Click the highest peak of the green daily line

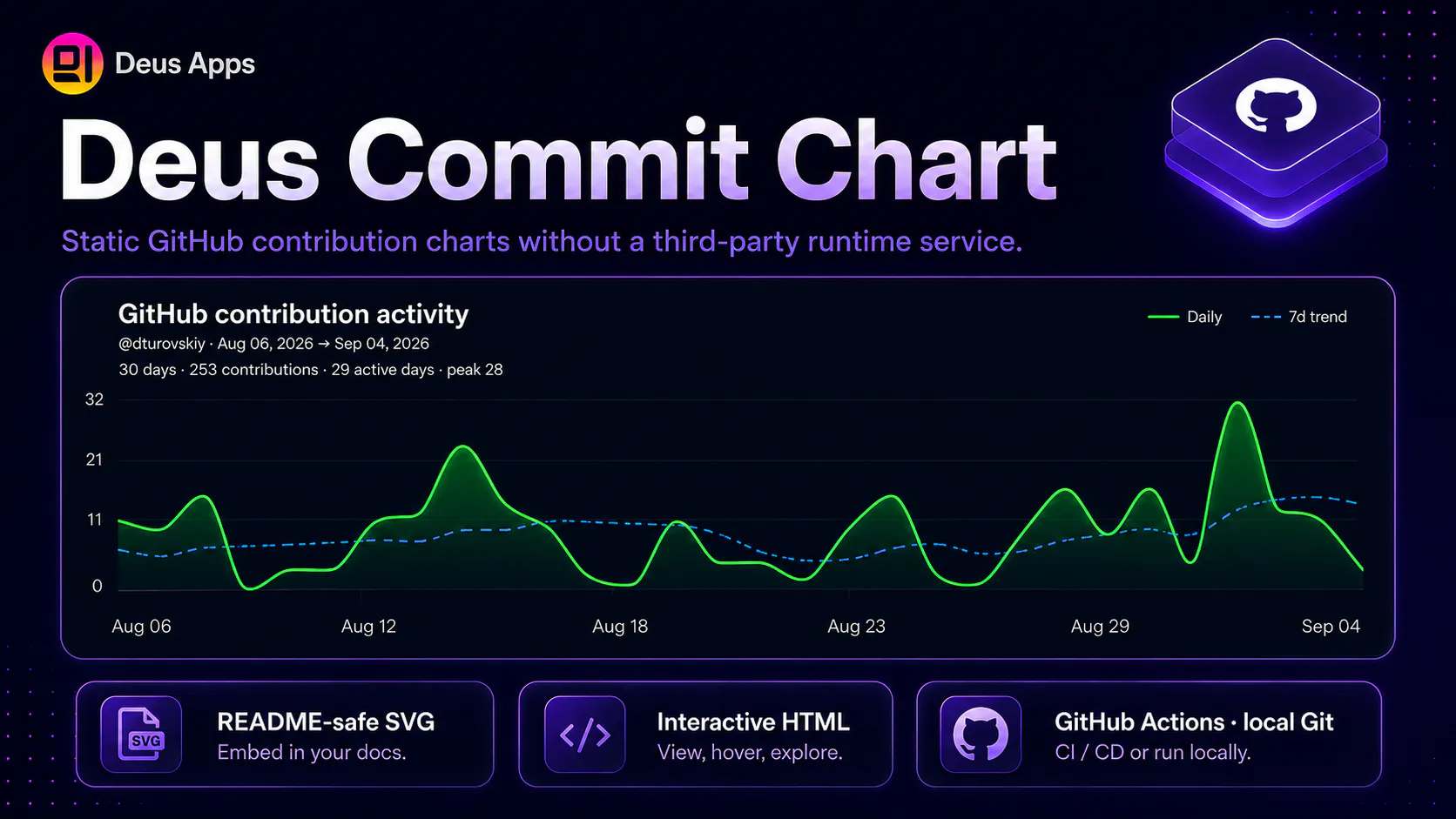click(x=1237, y=404)
